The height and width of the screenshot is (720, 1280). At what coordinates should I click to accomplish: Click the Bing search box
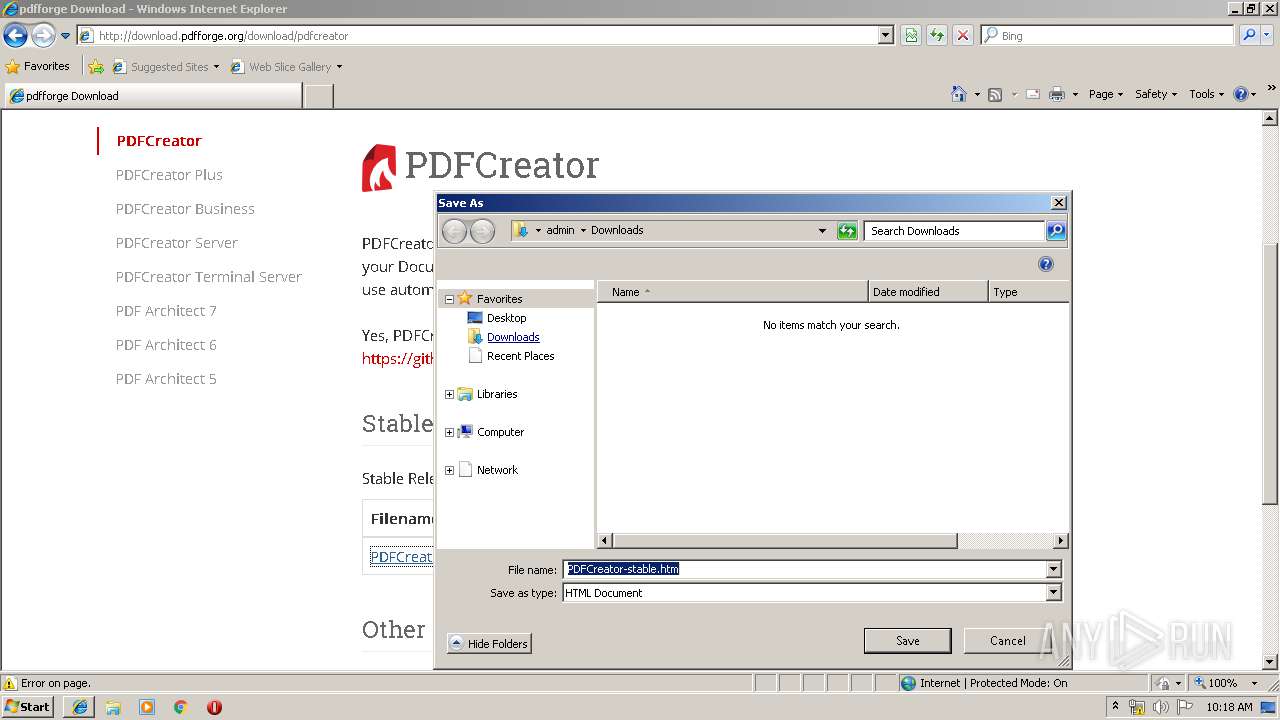point(1107,35)
